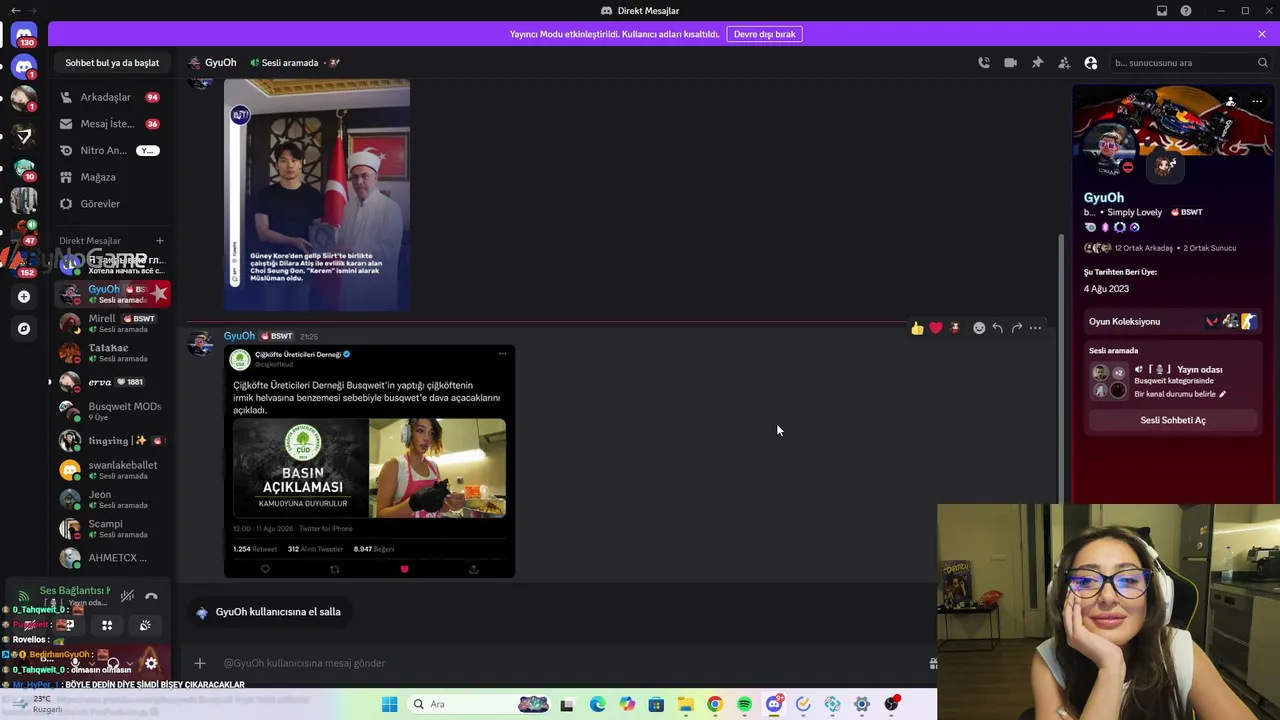Open the Arkadaşlar tab
This screenshot has width=1280, height=720.
[x=112, y=97]
